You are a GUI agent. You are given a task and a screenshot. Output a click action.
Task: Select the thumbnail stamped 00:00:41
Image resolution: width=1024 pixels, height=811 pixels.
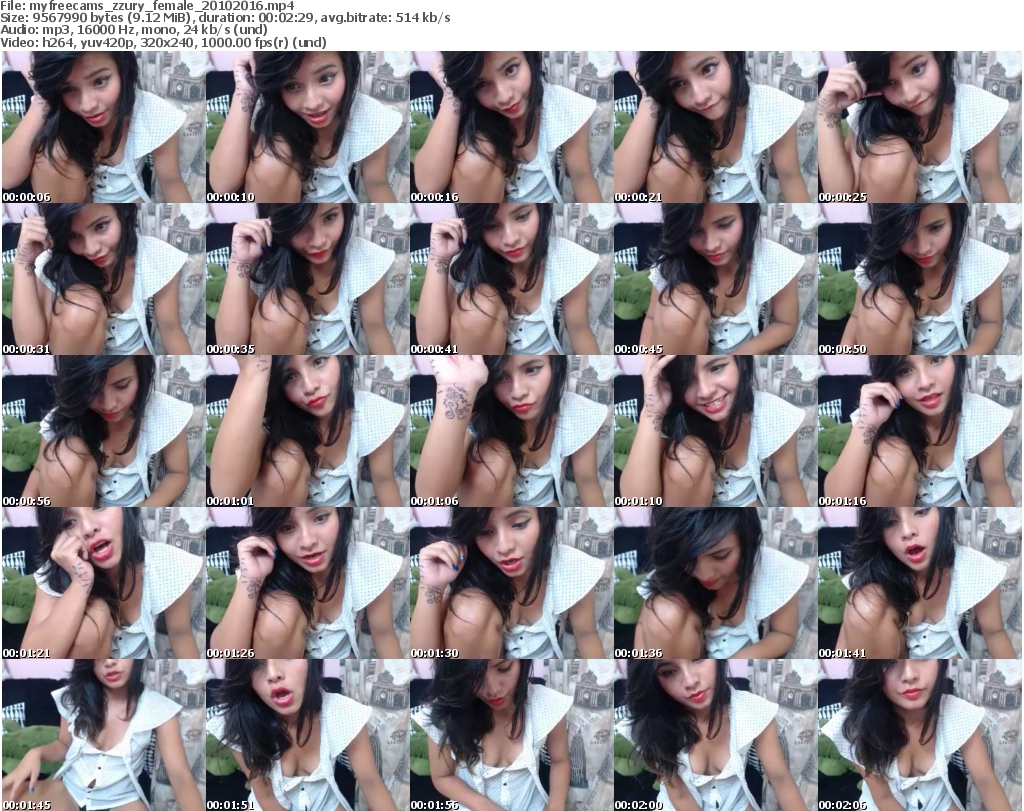click(511, 279)
